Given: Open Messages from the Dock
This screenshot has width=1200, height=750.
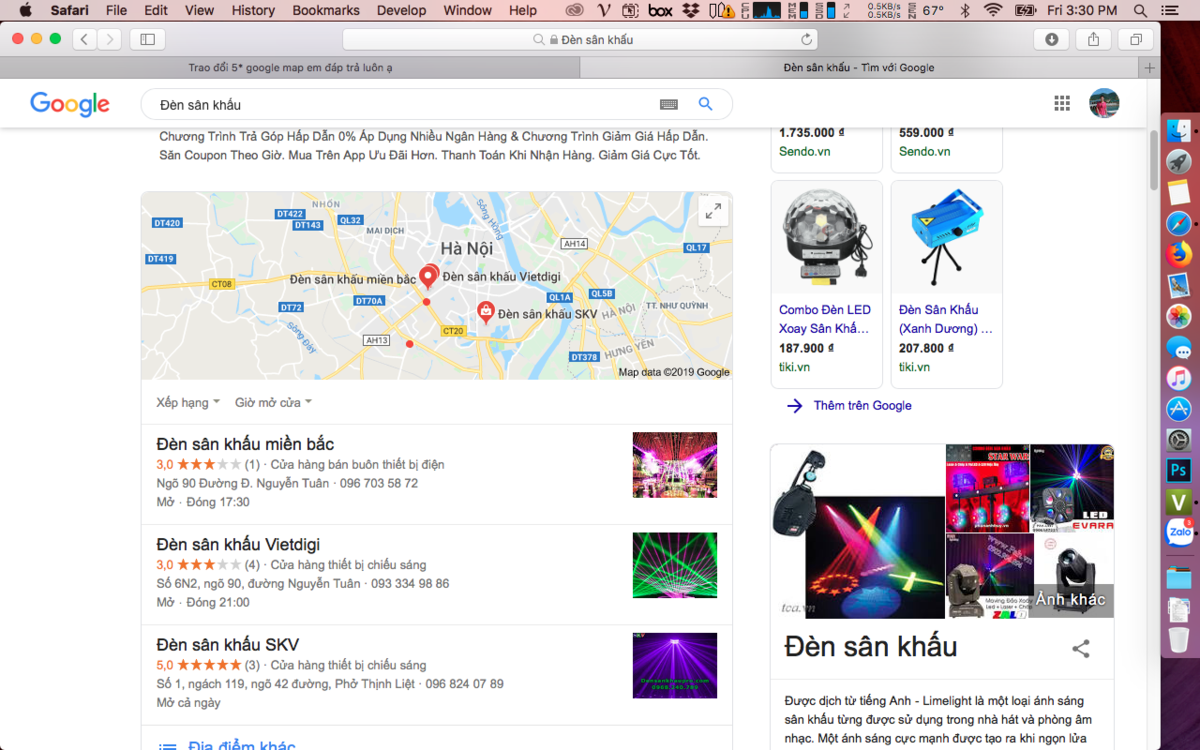Looking at the screenshot, I should (x=1179, y=347).
